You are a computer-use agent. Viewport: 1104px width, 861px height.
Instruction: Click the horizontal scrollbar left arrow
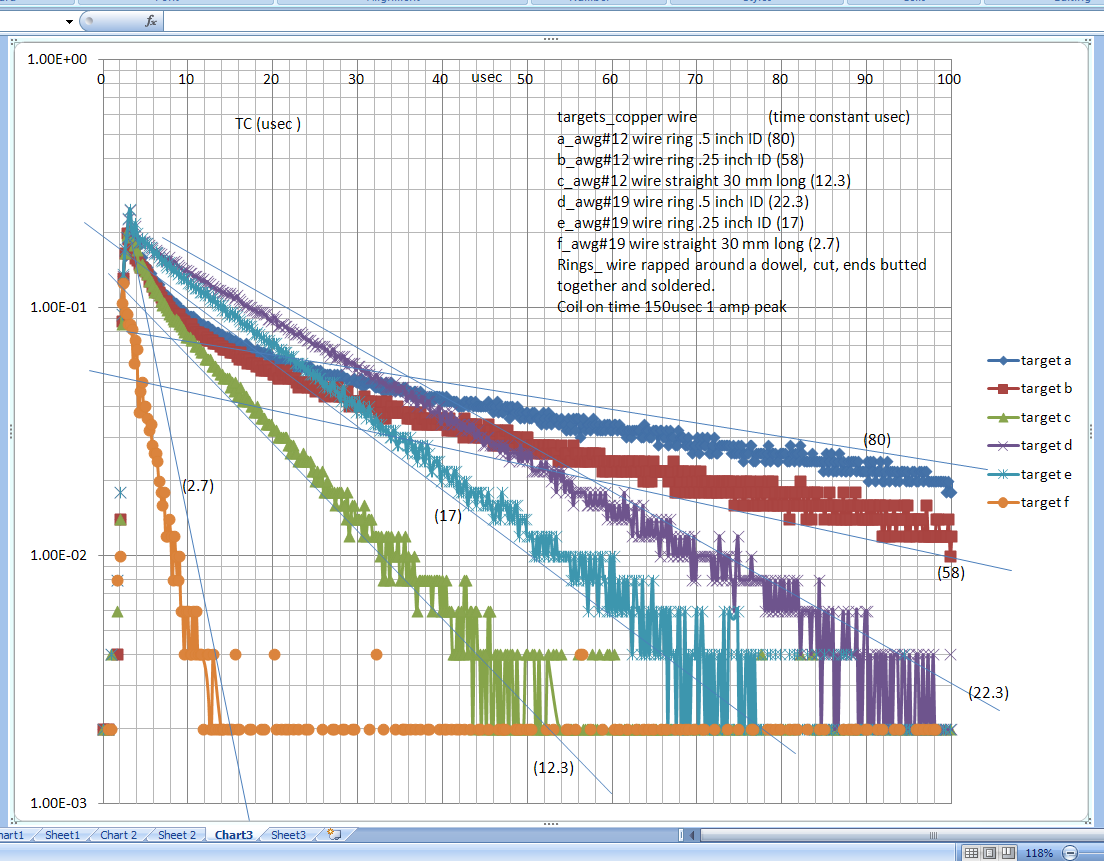[x=692, y=836]
